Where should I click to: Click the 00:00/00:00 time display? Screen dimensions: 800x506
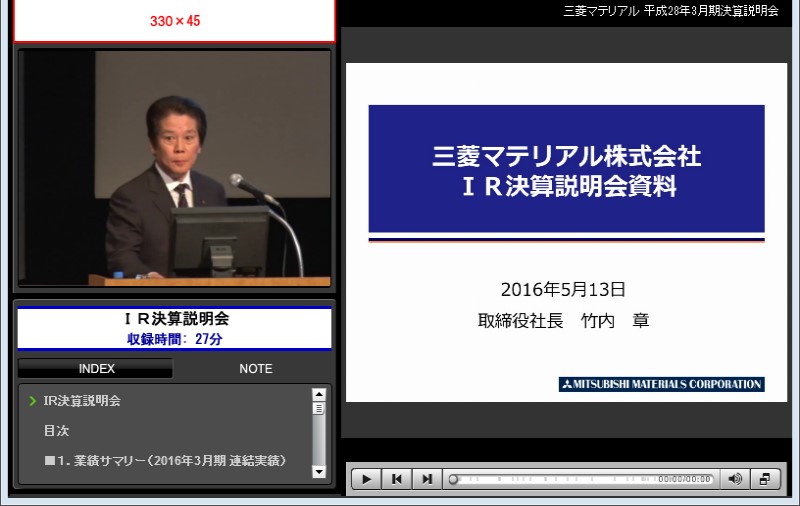[684, 479]
